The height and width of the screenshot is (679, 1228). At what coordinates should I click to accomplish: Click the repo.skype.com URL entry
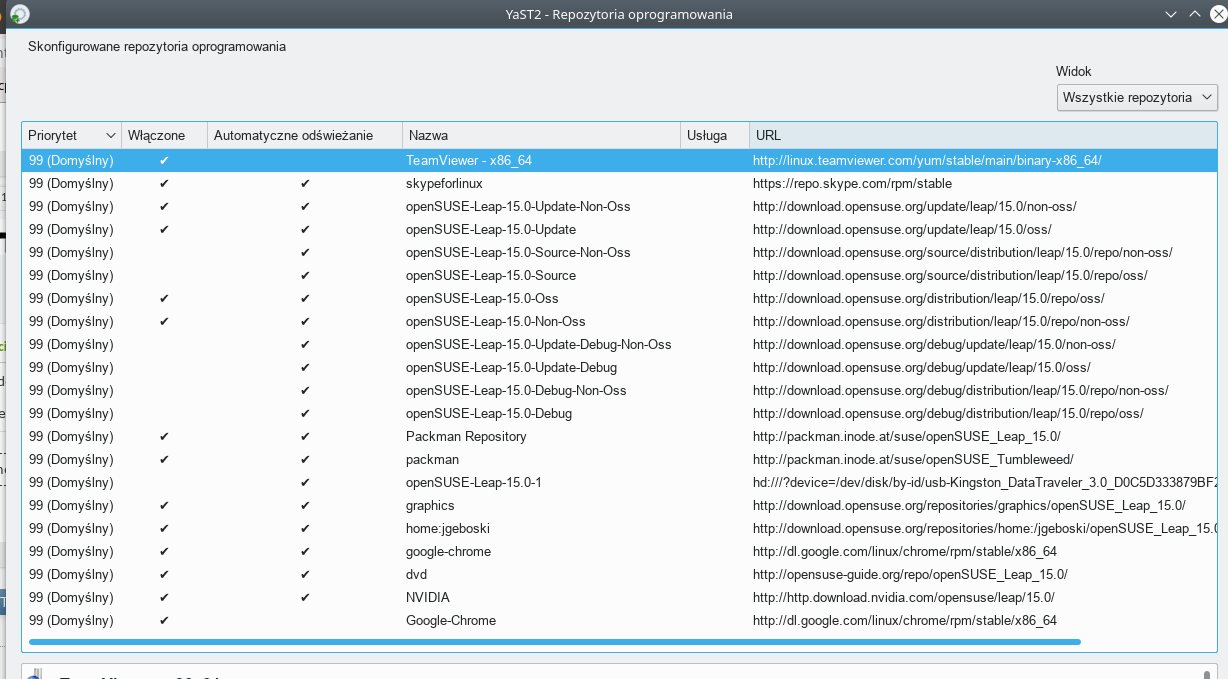(852, 184)
